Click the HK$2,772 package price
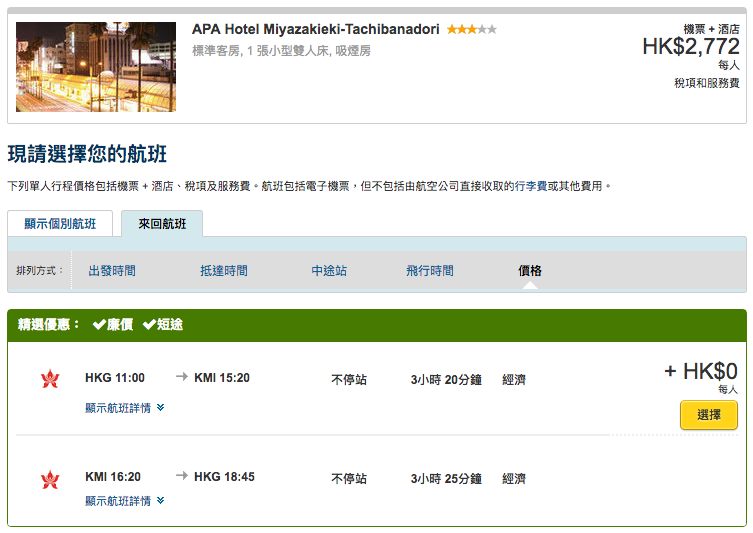 [691, 47]
